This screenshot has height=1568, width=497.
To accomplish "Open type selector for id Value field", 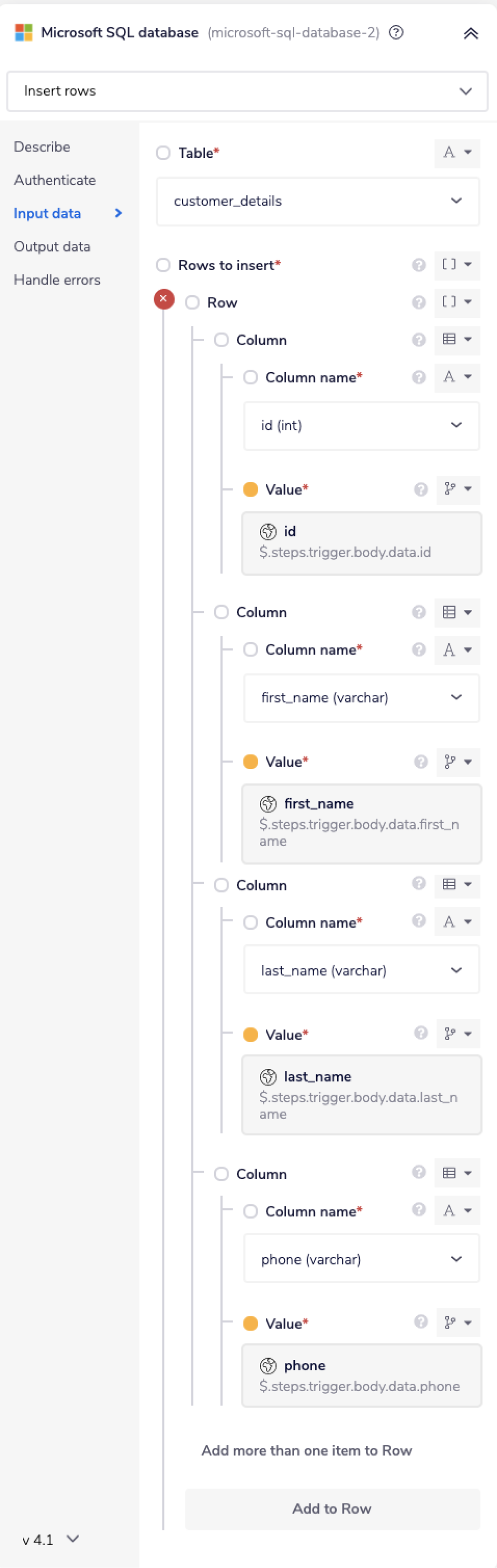I will tap(457, 489).
